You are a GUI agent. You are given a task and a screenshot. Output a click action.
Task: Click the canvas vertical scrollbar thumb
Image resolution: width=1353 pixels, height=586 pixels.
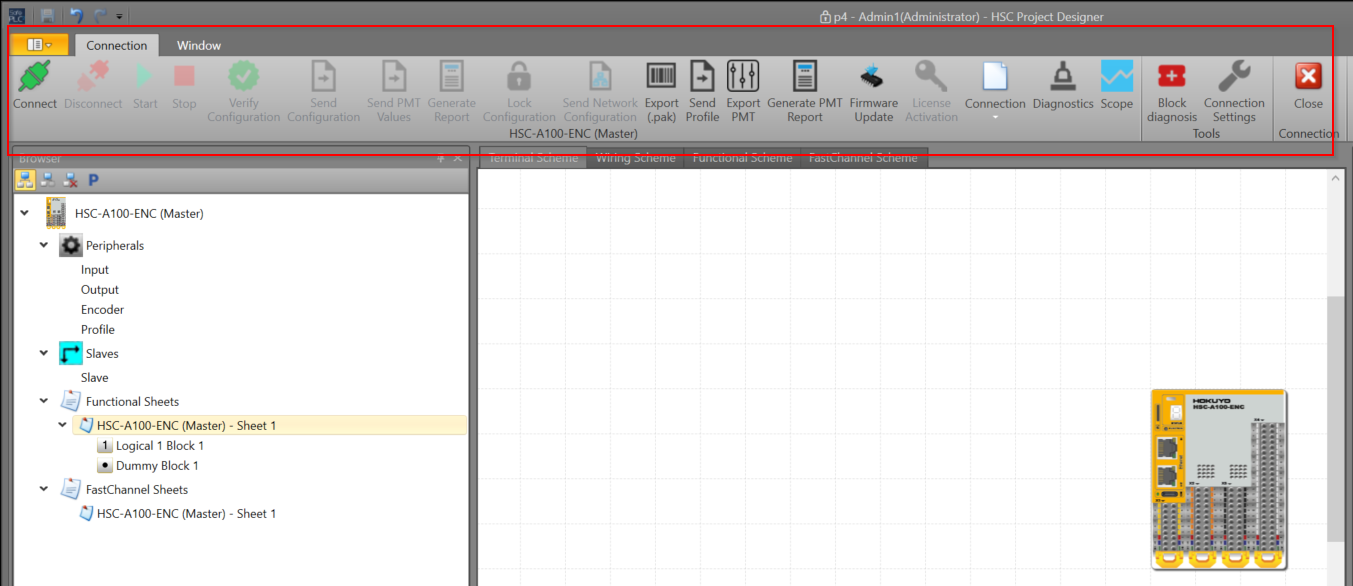1337,420
